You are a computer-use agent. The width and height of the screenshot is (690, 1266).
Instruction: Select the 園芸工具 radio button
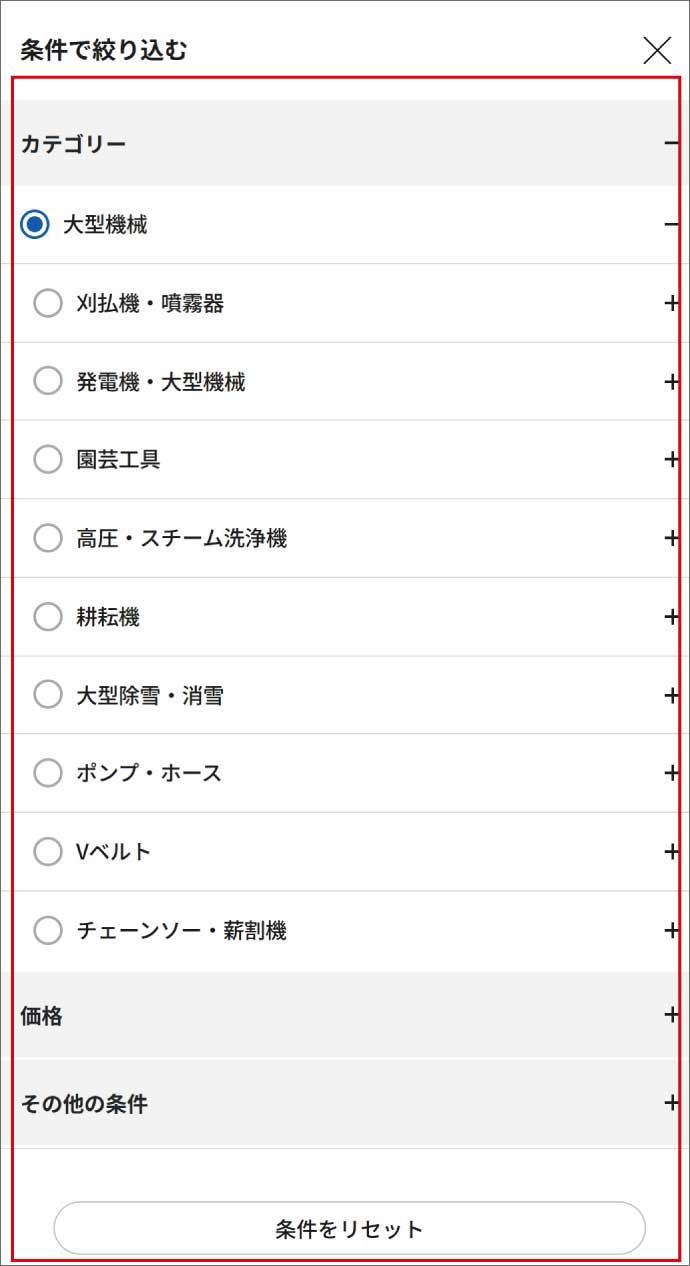pyautogui.click(x=47, y=459)
